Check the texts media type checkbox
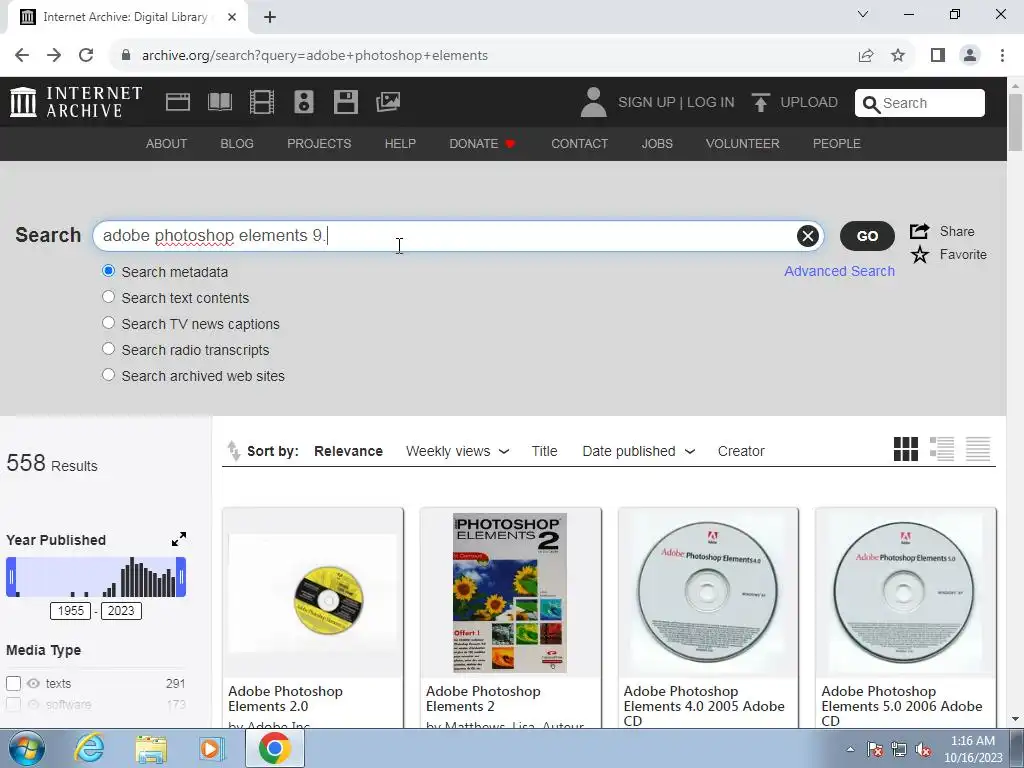1024x768 pixels. [14, 684]
